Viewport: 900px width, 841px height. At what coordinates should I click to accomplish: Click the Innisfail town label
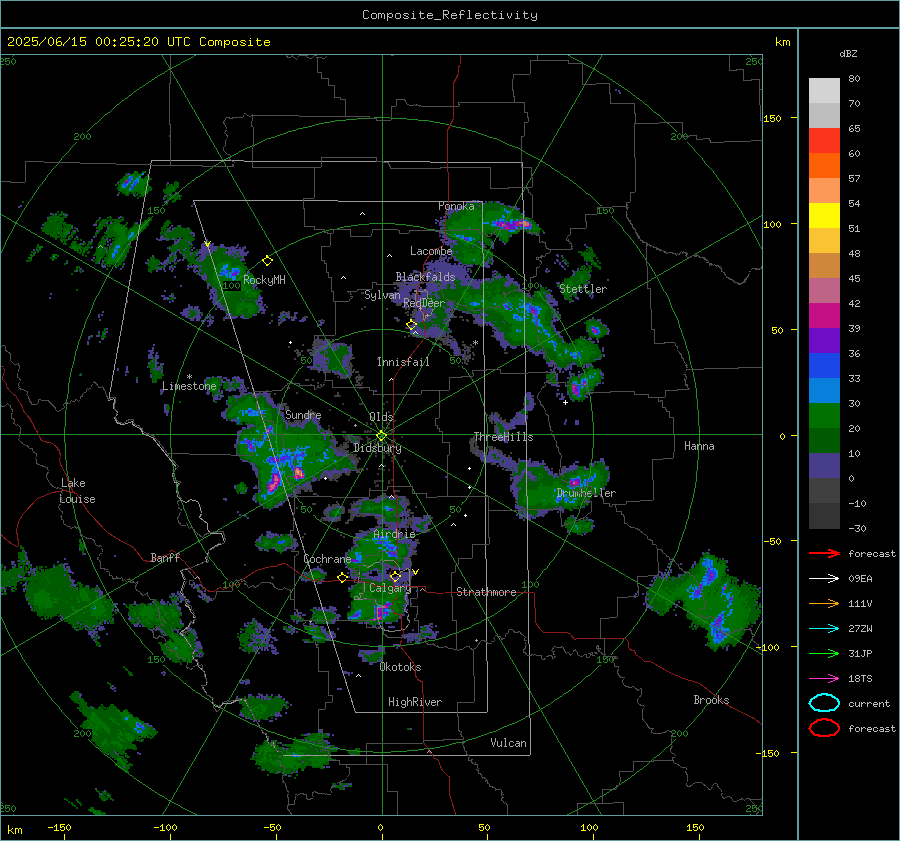(x=403, y=362)
